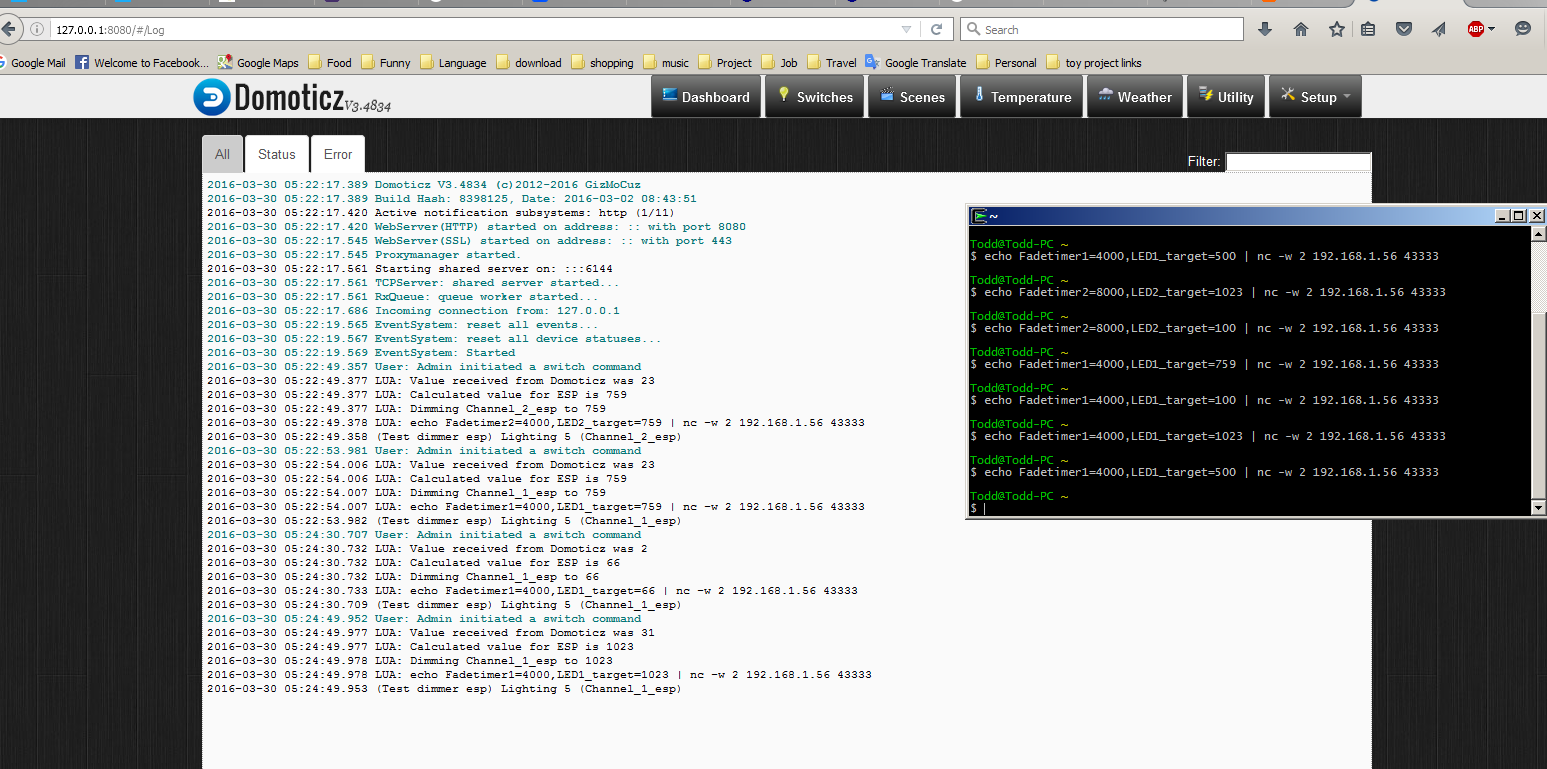Click the terminal window title bar icon
Screen dimensions: 1547x769
(980, 215)
